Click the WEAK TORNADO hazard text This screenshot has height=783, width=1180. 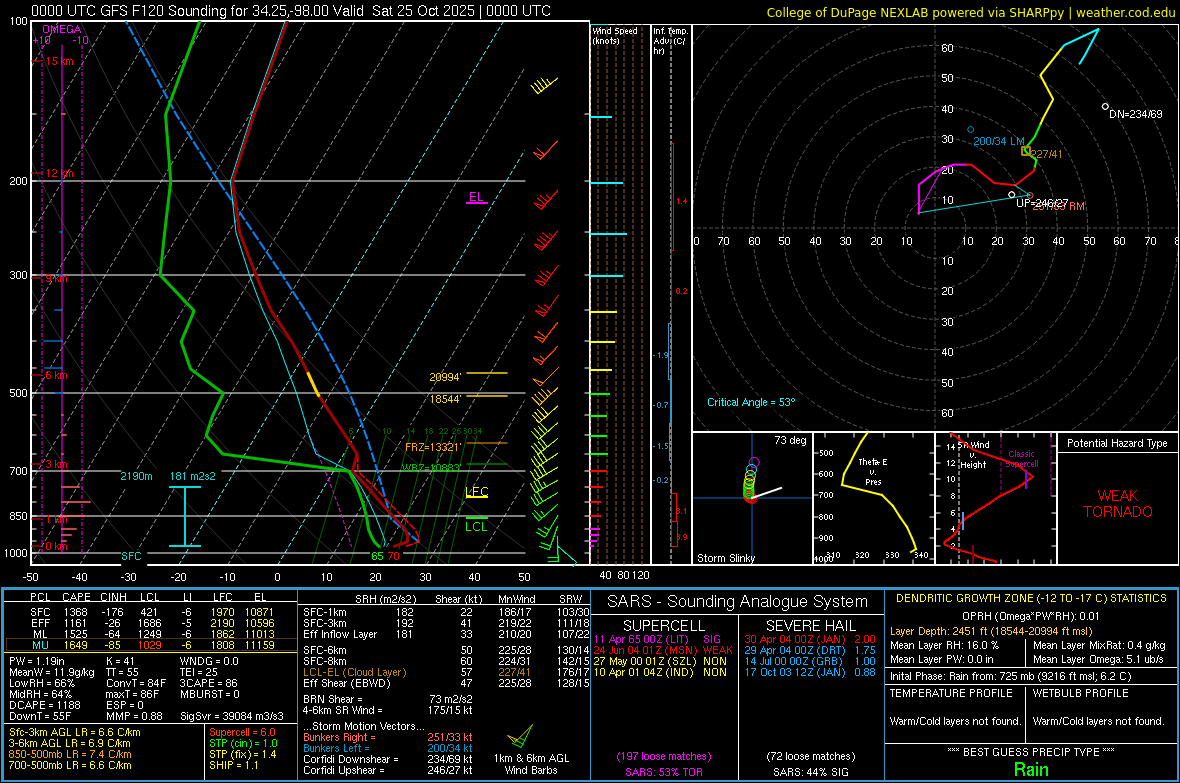pyautogui.click(x=1118, y=504)
